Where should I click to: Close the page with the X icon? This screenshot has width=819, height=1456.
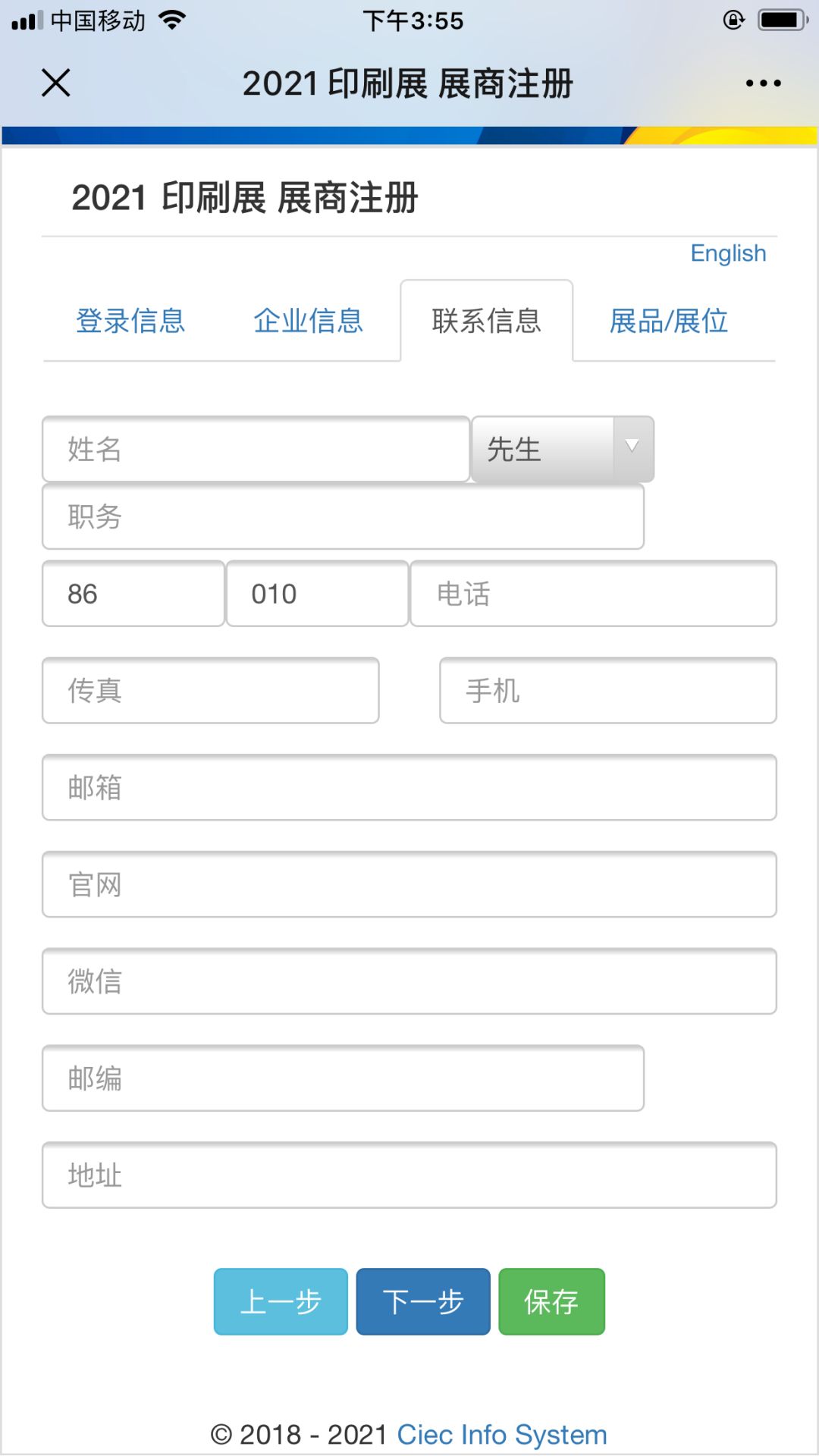point(55,83)
